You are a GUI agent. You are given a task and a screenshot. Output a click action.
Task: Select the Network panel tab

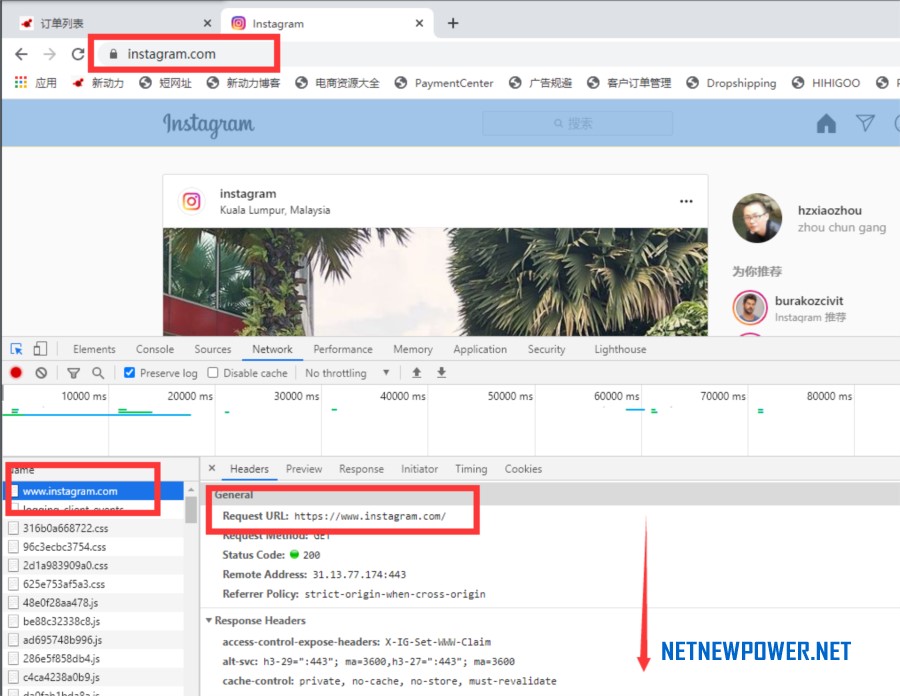pos(272,349)
